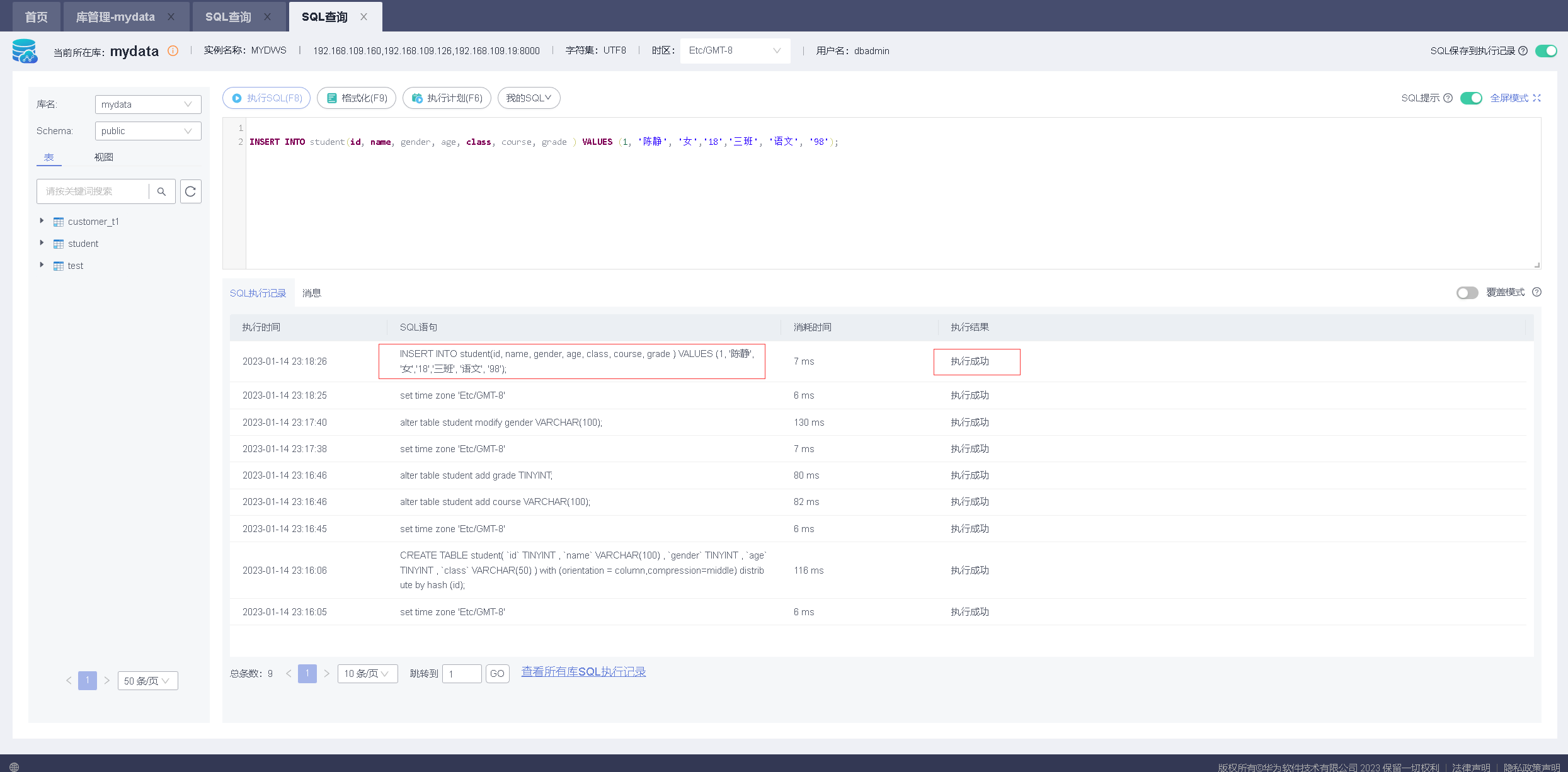Enable the 覆盖模式 toggle

tap(1467, 293)
